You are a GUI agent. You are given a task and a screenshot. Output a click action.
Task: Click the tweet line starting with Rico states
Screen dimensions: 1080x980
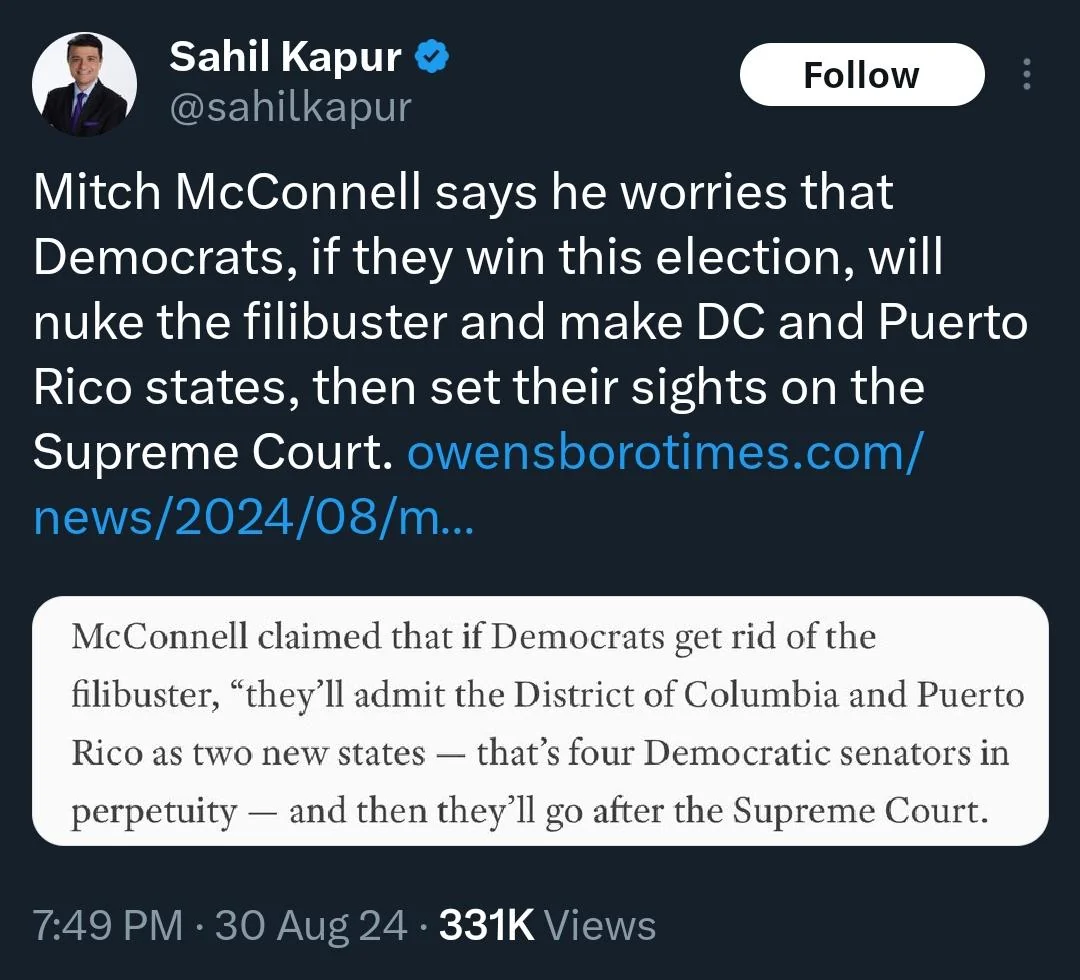point(478,388)
